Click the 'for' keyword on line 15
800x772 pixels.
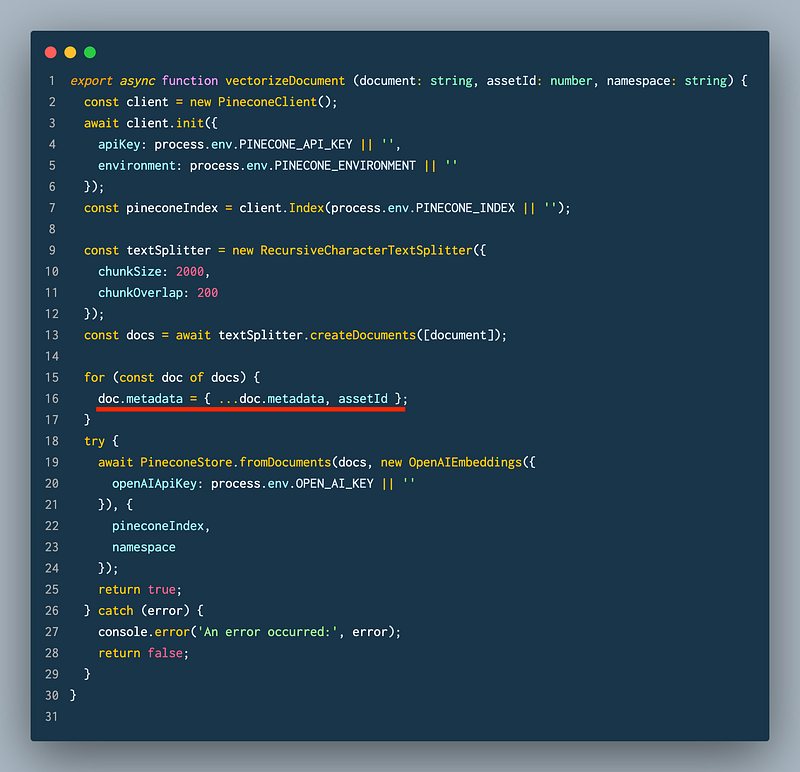(x=94, y=378)
